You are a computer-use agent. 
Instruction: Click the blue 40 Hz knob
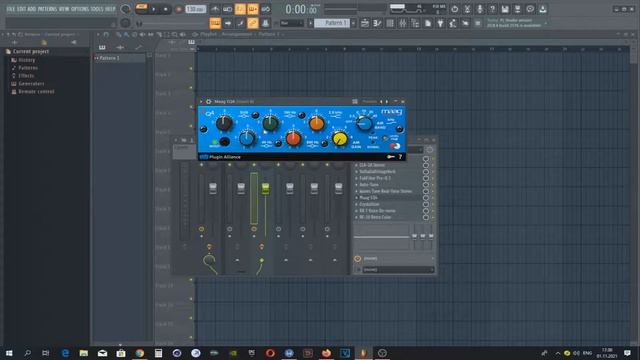click(247, 139)
